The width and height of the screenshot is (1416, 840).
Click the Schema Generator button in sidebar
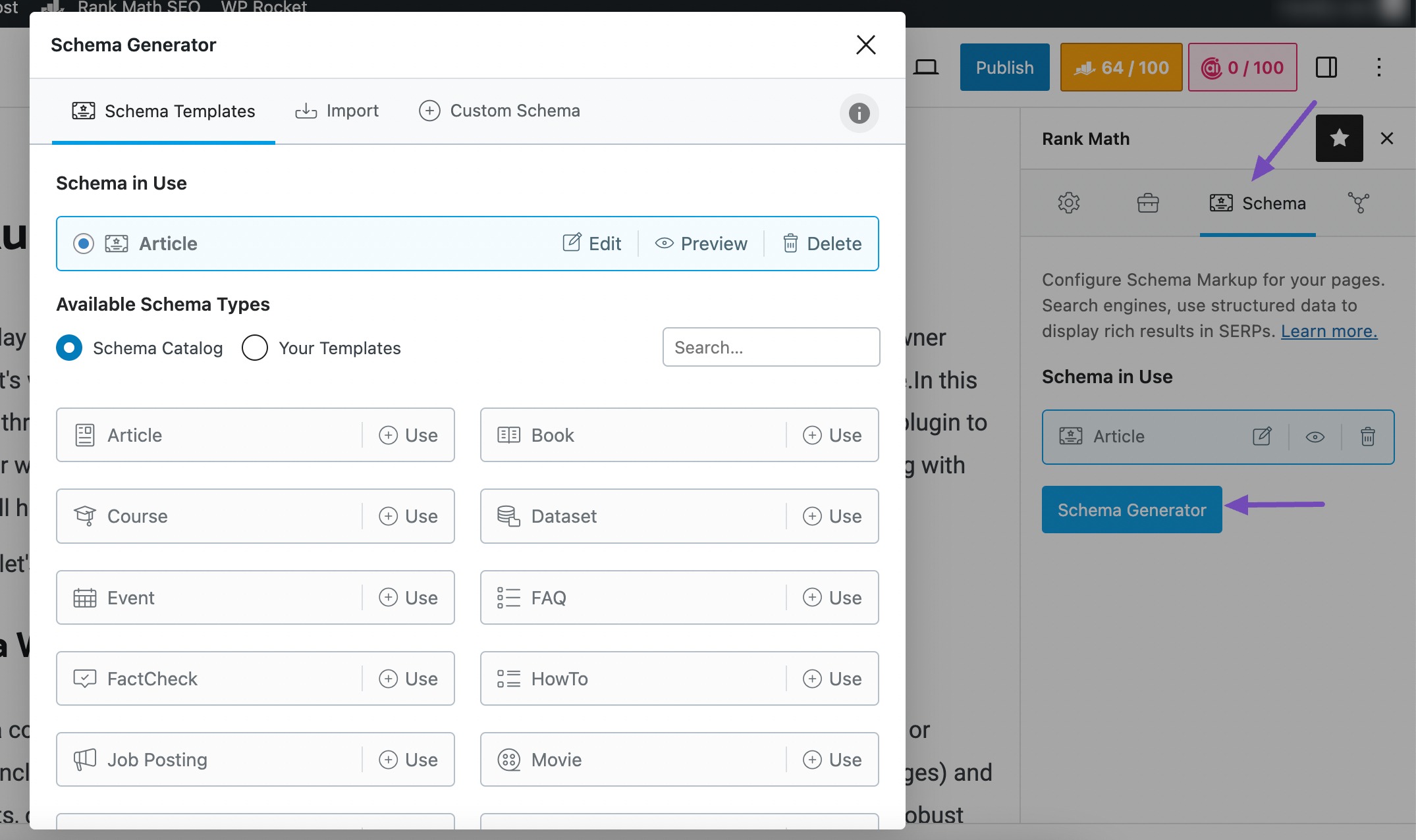click(x=1131, y=510)
